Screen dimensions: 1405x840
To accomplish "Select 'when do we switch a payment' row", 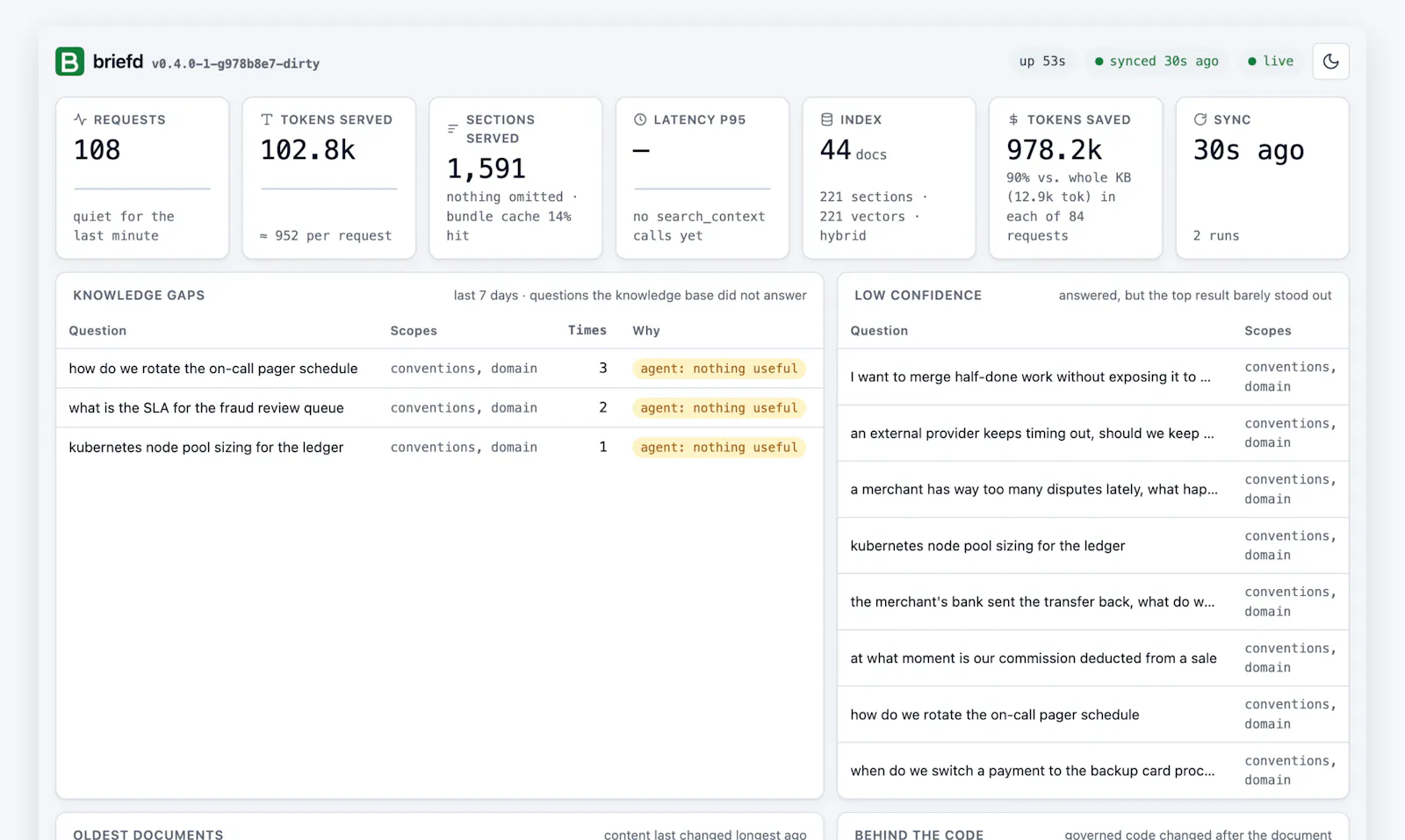I will [1093, 771].
